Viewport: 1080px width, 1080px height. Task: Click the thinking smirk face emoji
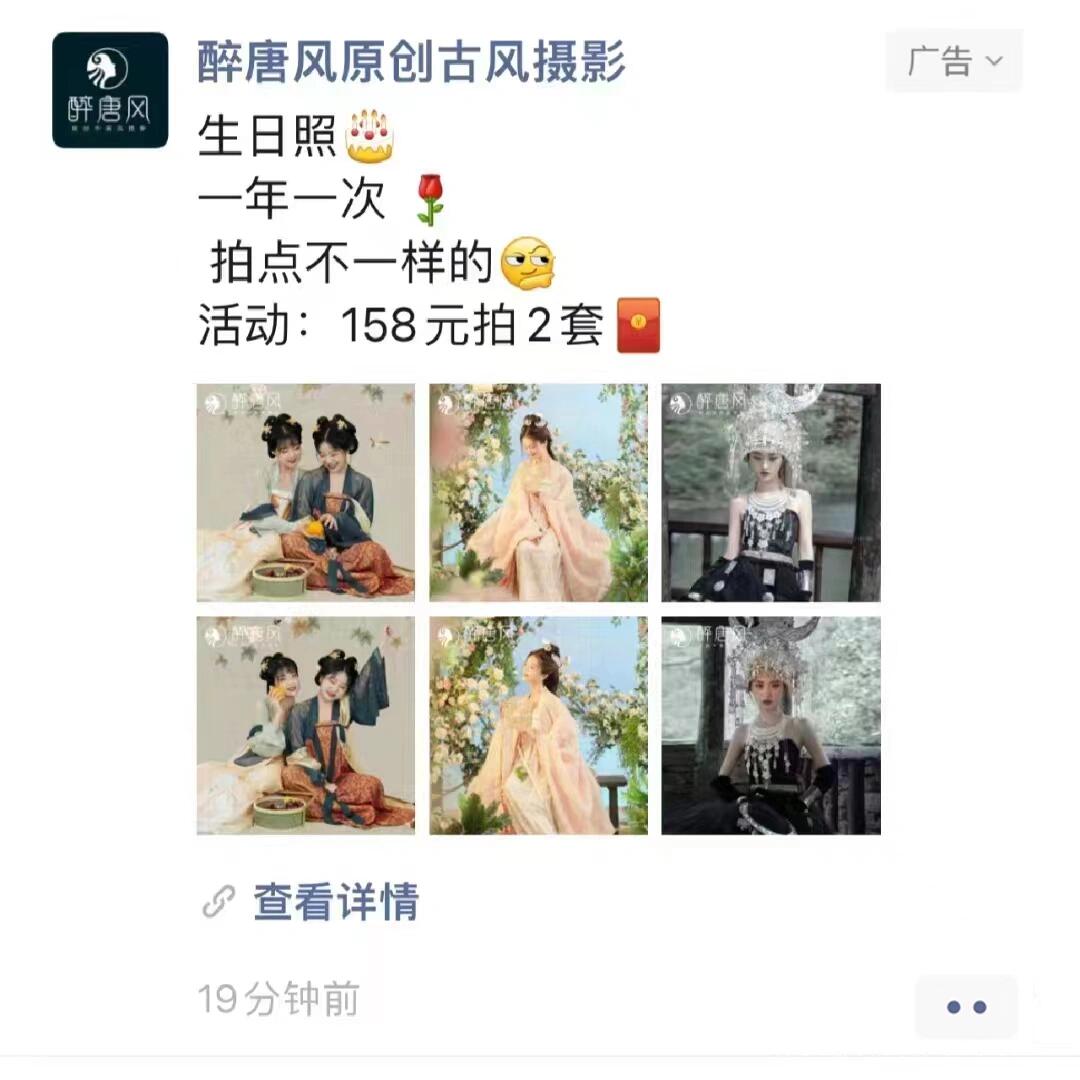528,262
